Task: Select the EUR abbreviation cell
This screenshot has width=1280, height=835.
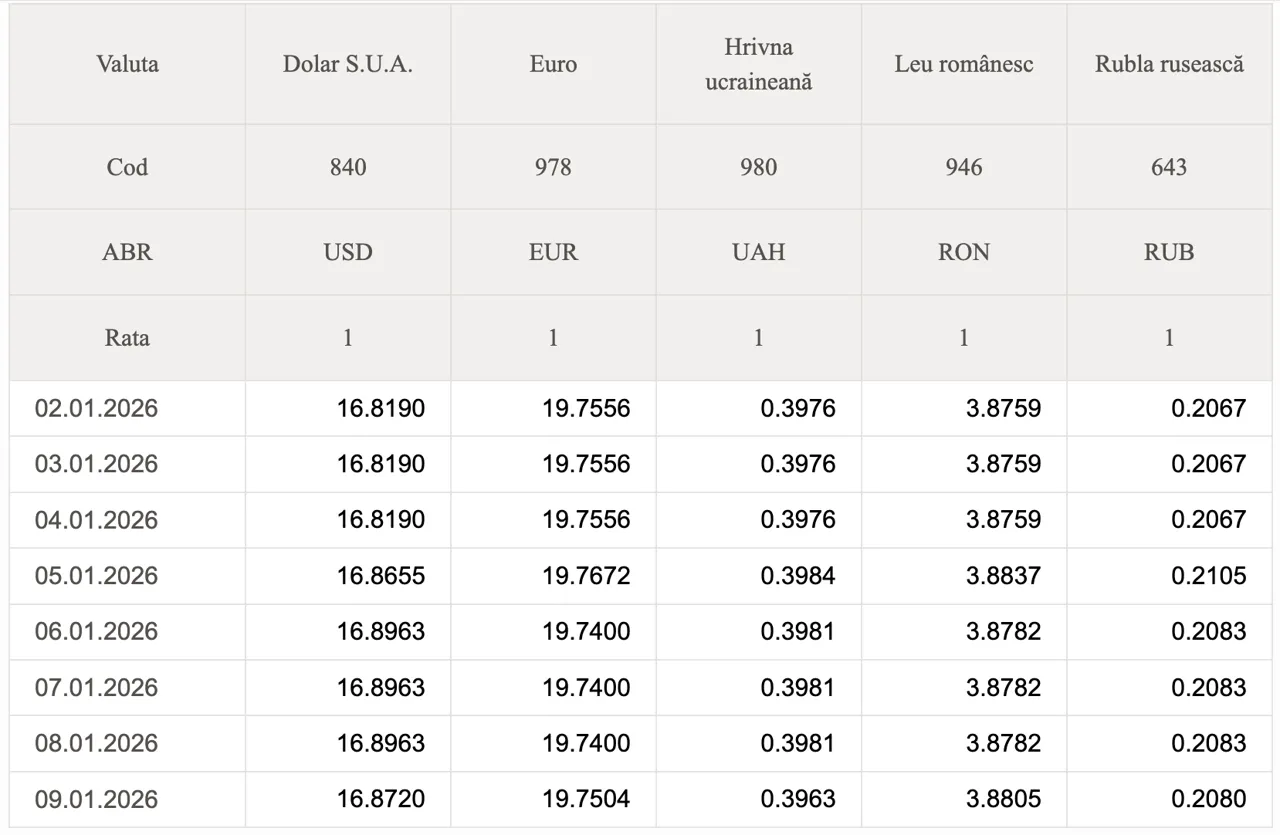Action: (553, 252)
